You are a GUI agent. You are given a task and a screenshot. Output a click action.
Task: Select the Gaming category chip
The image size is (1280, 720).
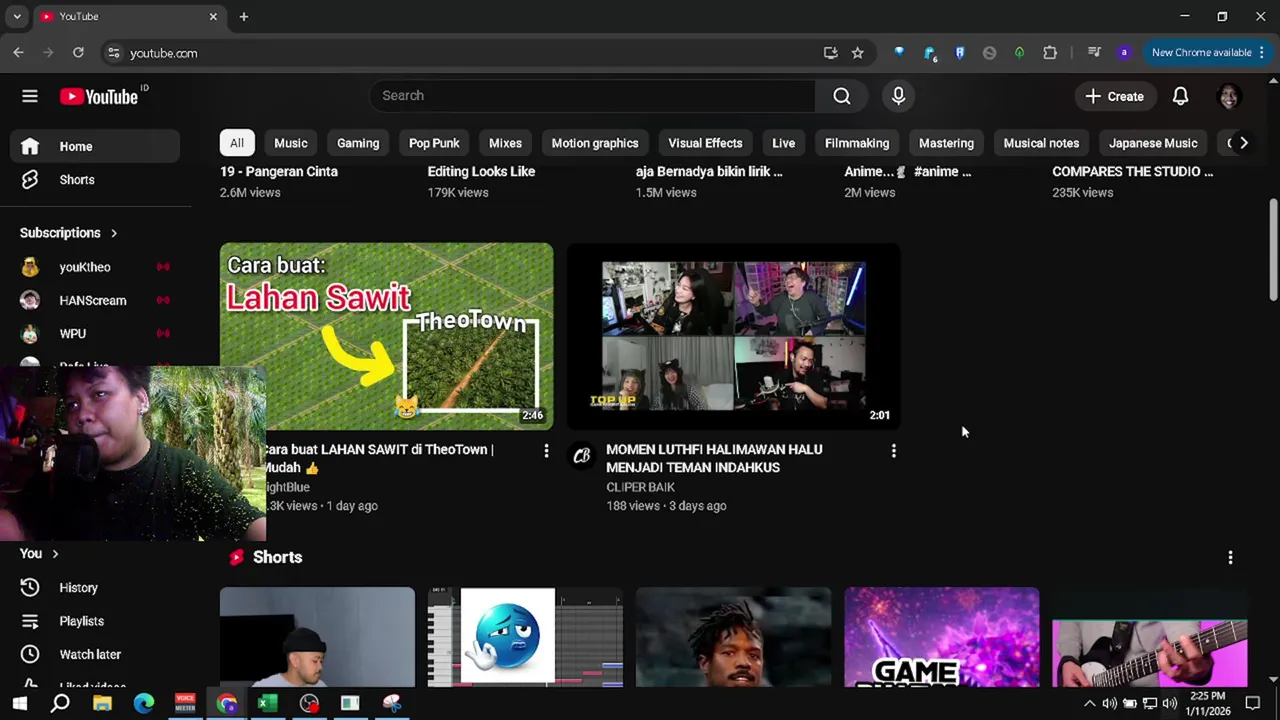358,143
